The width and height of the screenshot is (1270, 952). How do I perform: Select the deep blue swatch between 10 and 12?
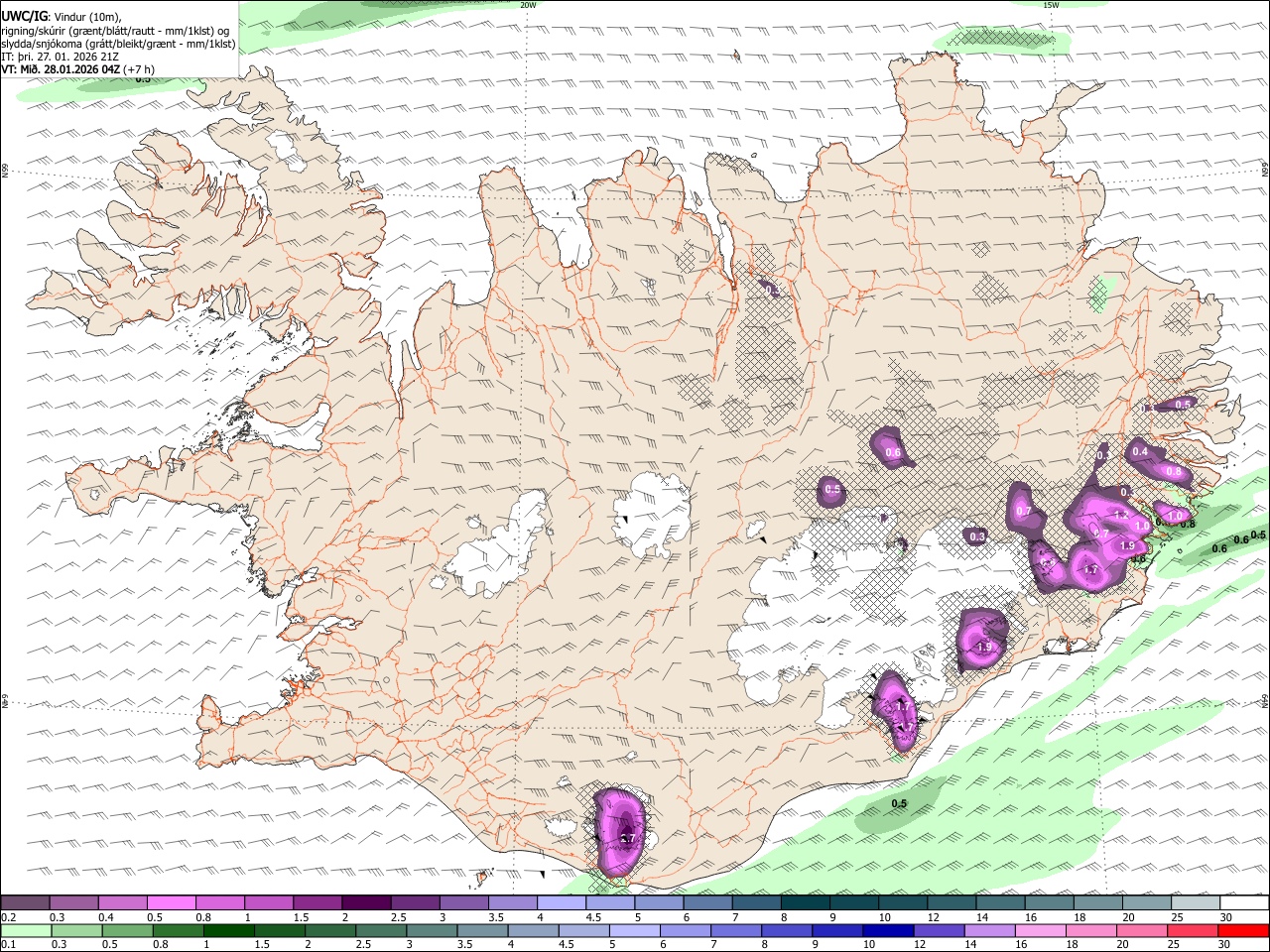889,931
